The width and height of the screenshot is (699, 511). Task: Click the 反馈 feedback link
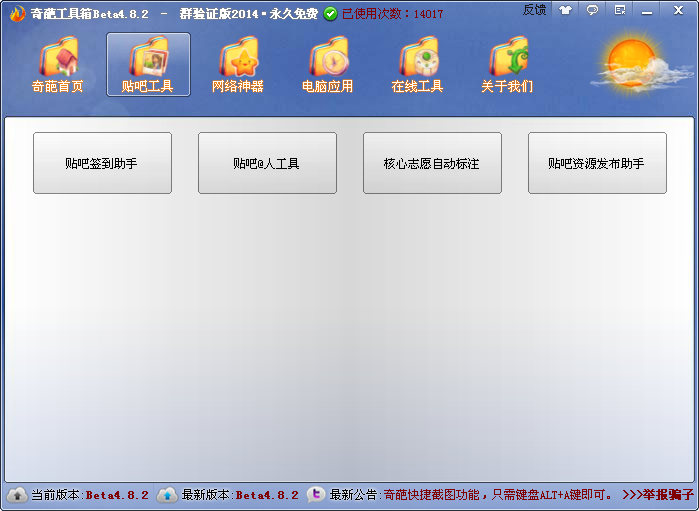click(535, 10)
